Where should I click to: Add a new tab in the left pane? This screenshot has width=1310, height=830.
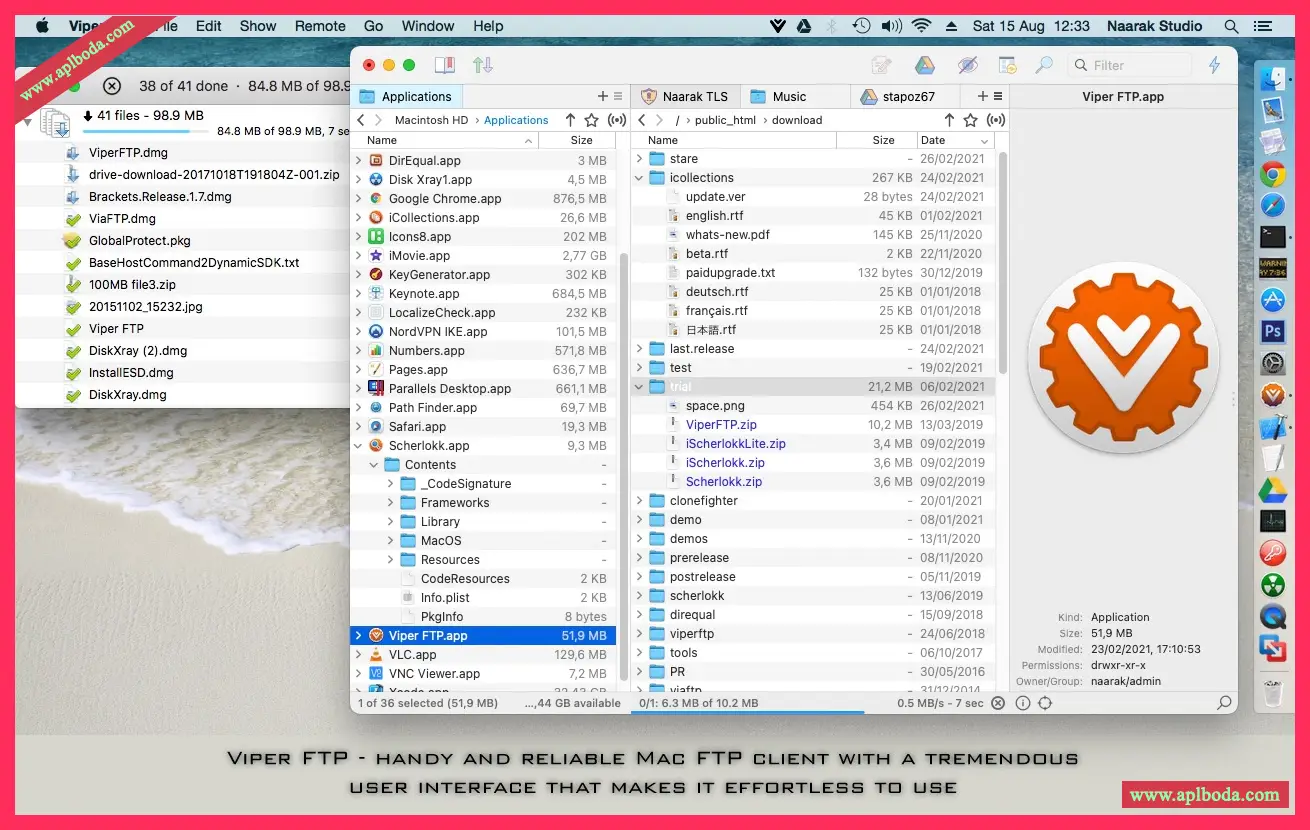[x=602, y=96]
